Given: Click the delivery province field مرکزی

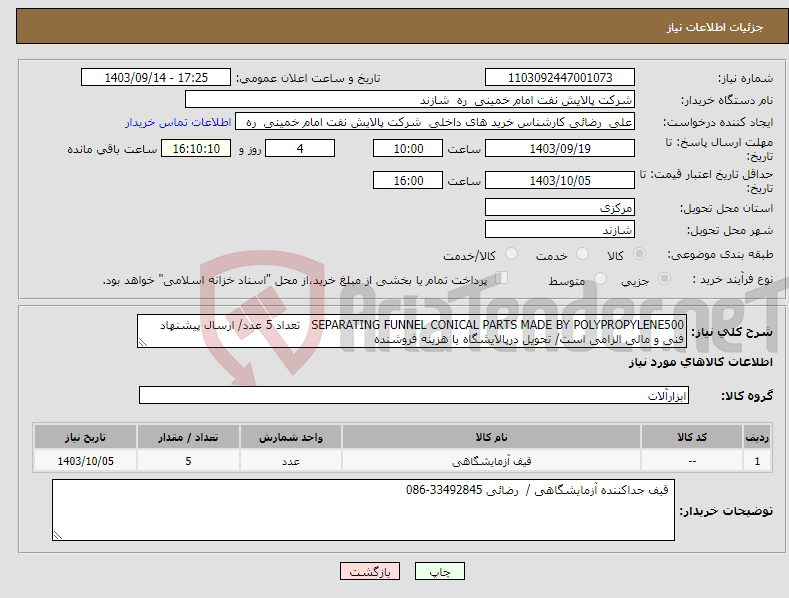Looking at the screenshot, I should (560, 207).
